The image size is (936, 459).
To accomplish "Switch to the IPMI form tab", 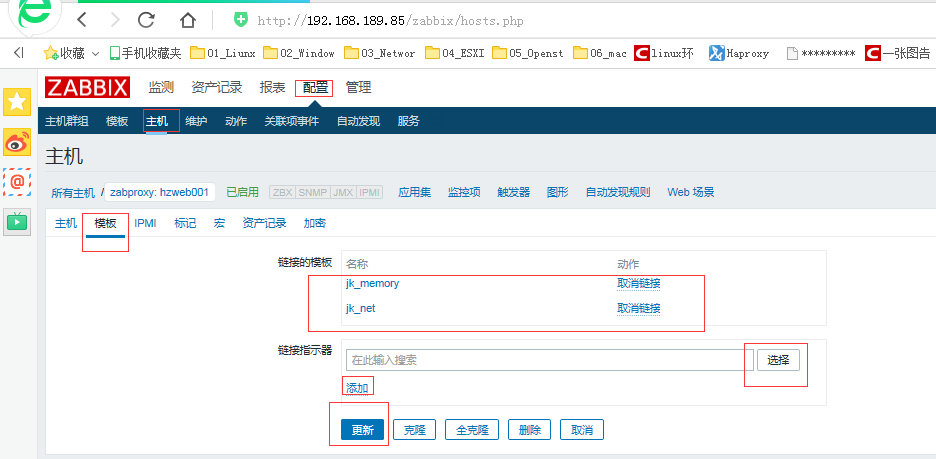I will (146, 223).
